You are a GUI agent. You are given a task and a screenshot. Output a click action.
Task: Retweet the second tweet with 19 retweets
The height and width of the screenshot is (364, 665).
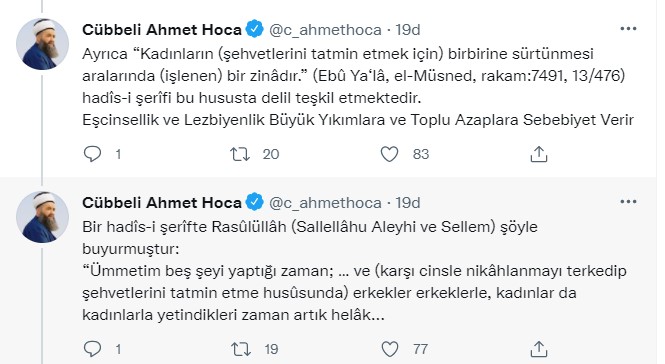240,349
